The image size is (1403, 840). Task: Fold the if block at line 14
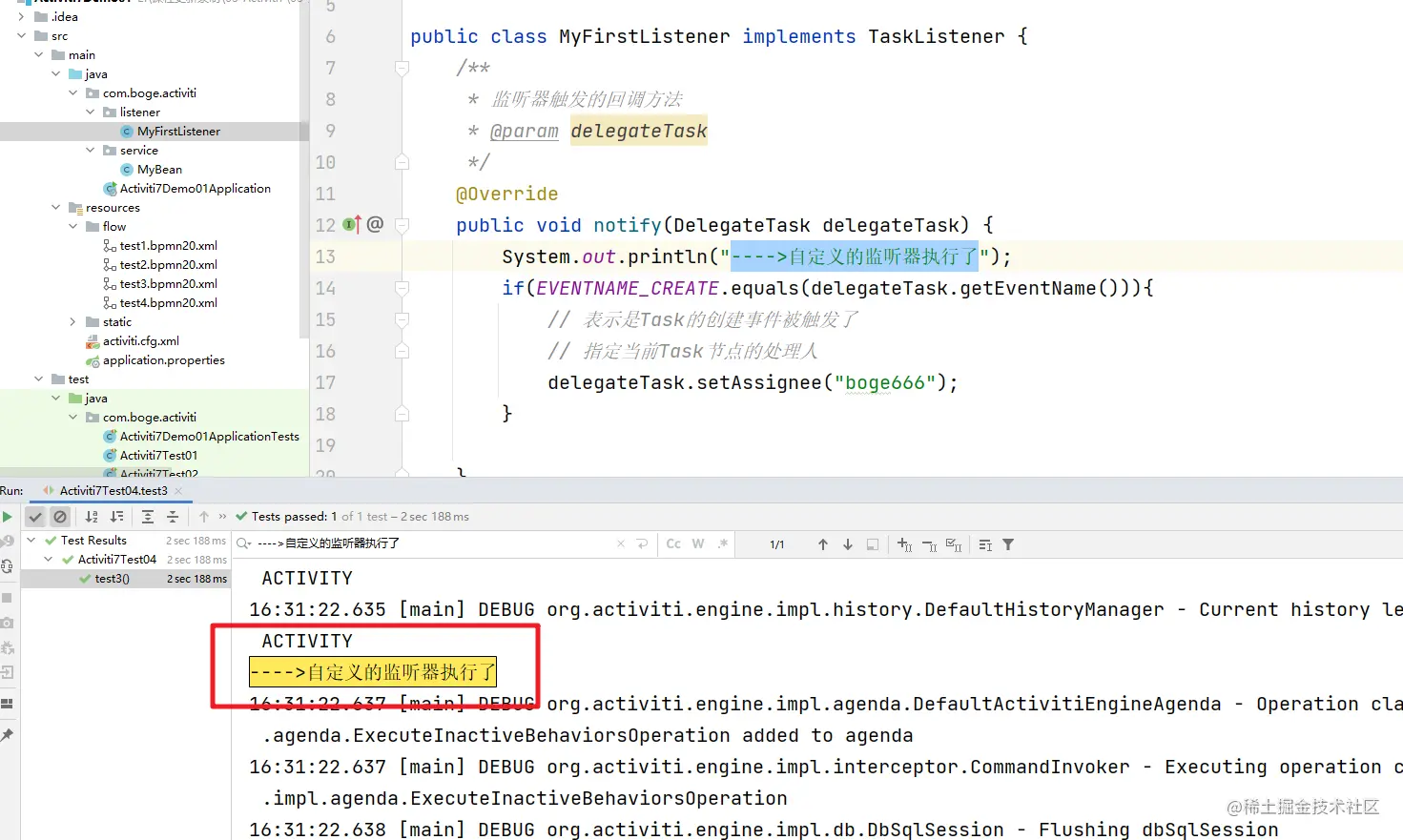402,288
